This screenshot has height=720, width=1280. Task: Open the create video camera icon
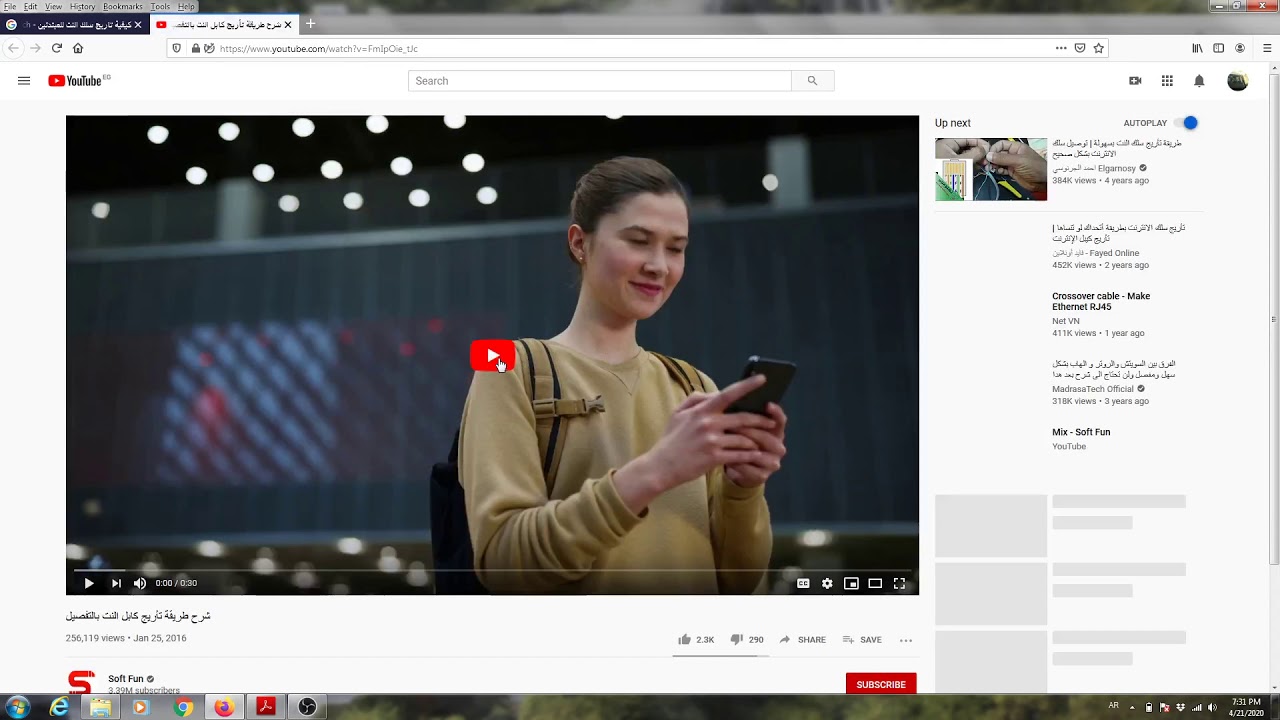pos(1135,81)
